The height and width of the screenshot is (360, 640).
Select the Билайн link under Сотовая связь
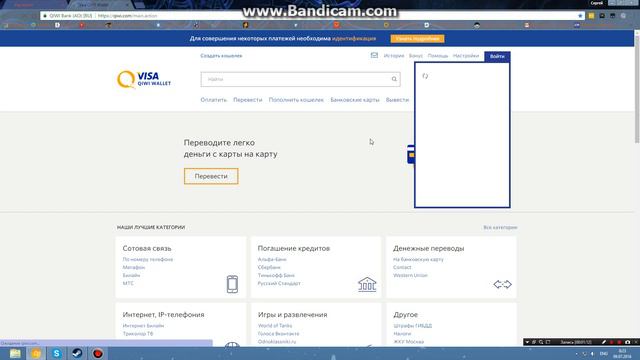(x=131, y=275)
